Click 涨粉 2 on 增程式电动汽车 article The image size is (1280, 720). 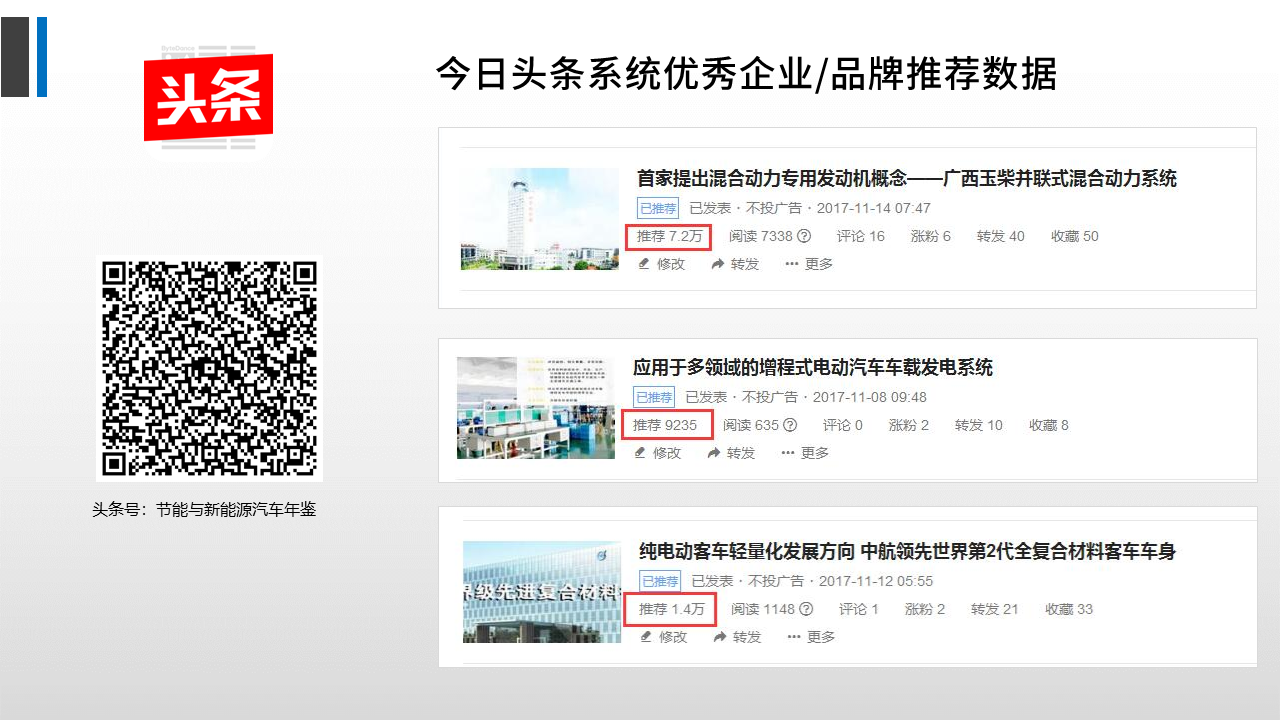[x=909, y=425]
